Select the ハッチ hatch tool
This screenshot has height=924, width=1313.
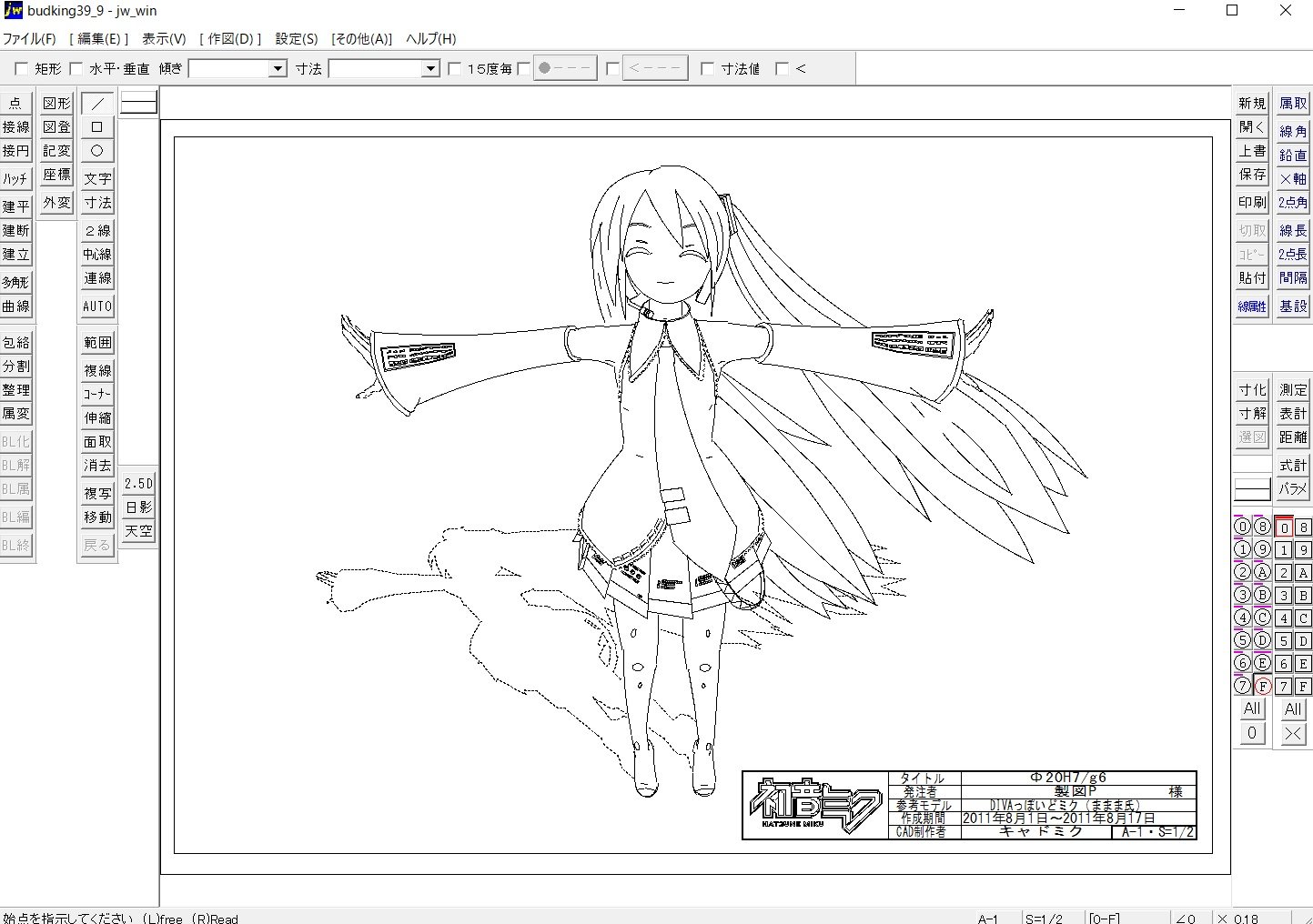(15, 178)
